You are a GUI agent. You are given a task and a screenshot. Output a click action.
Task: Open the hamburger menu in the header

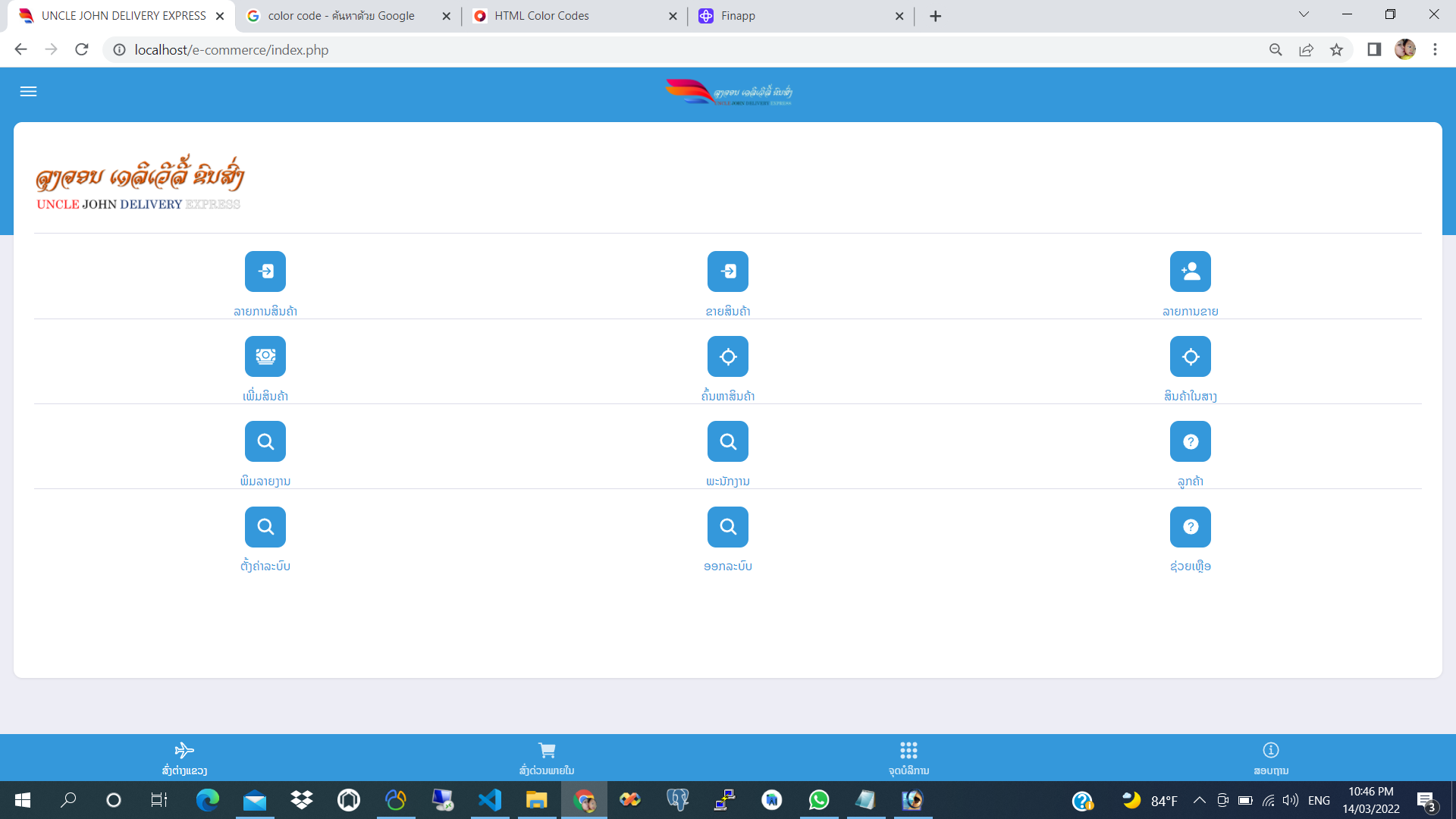(28, 92)
